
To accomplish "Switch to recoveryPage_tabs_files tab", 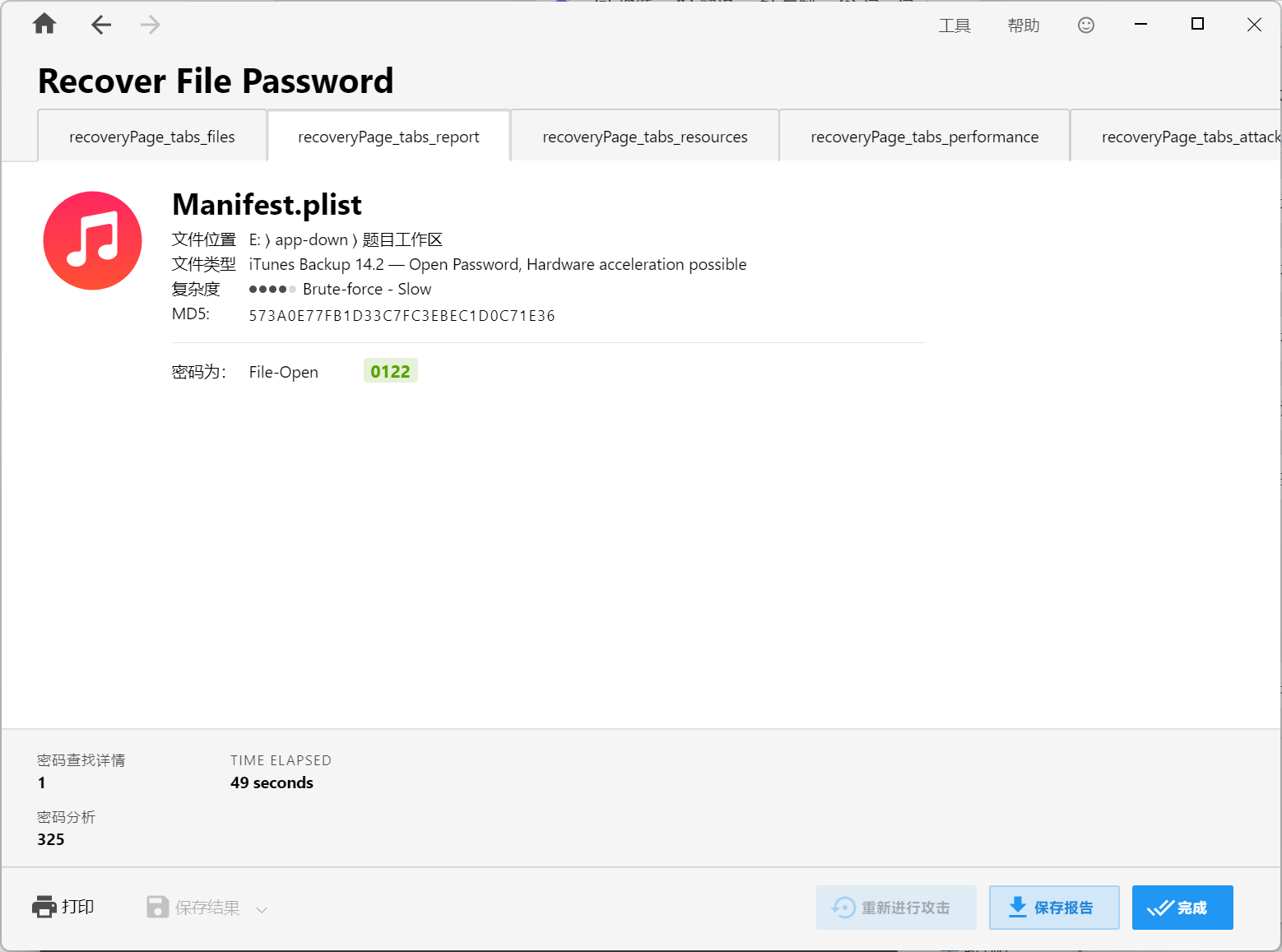I will click(152, 137).
